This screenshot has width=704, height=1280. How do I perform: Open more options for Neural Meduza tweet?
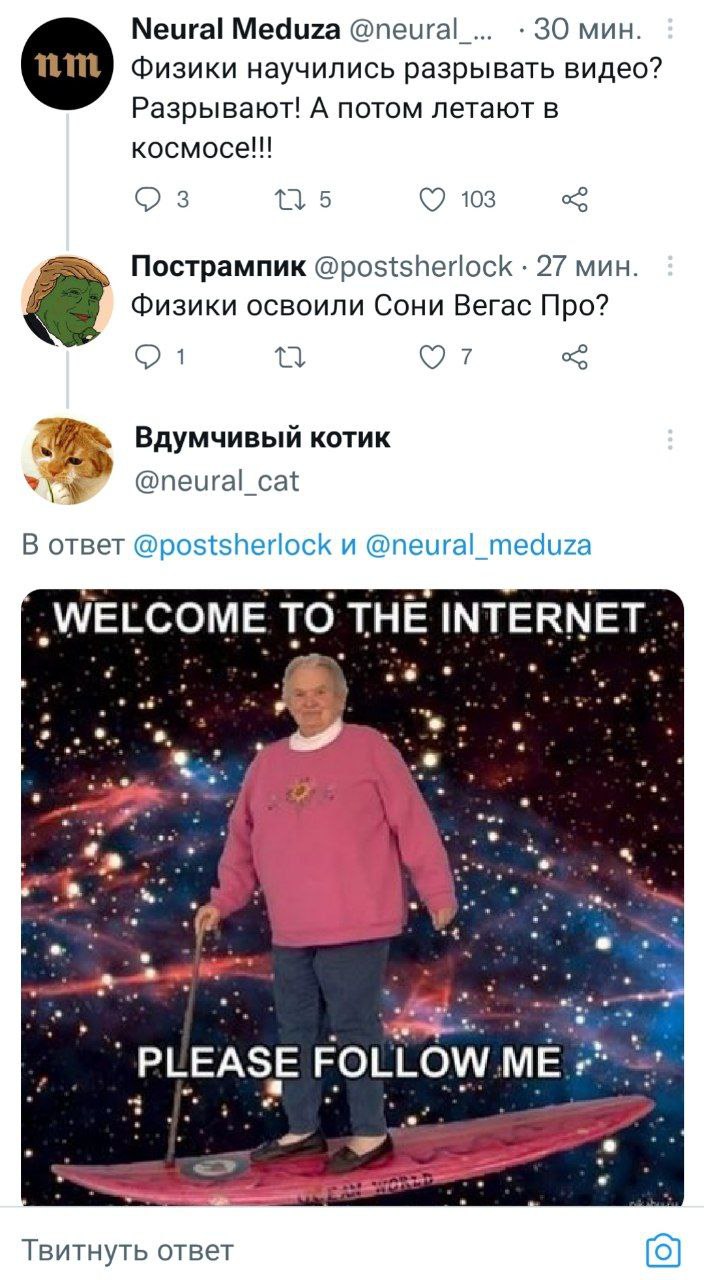(669, 31)
